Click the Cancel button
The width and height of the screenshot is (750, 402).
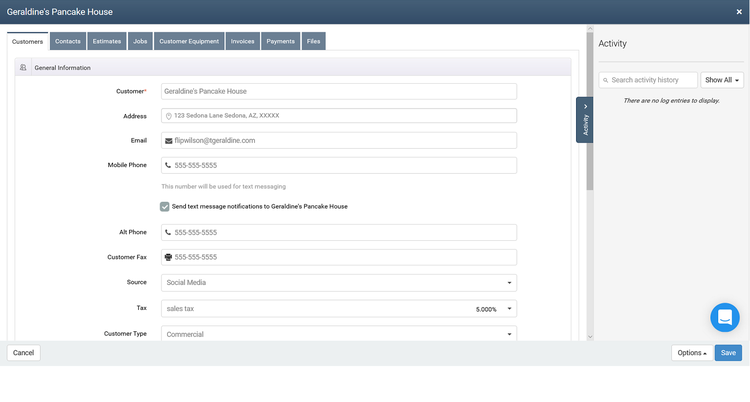pyautogui.click(x=23, y=353)
